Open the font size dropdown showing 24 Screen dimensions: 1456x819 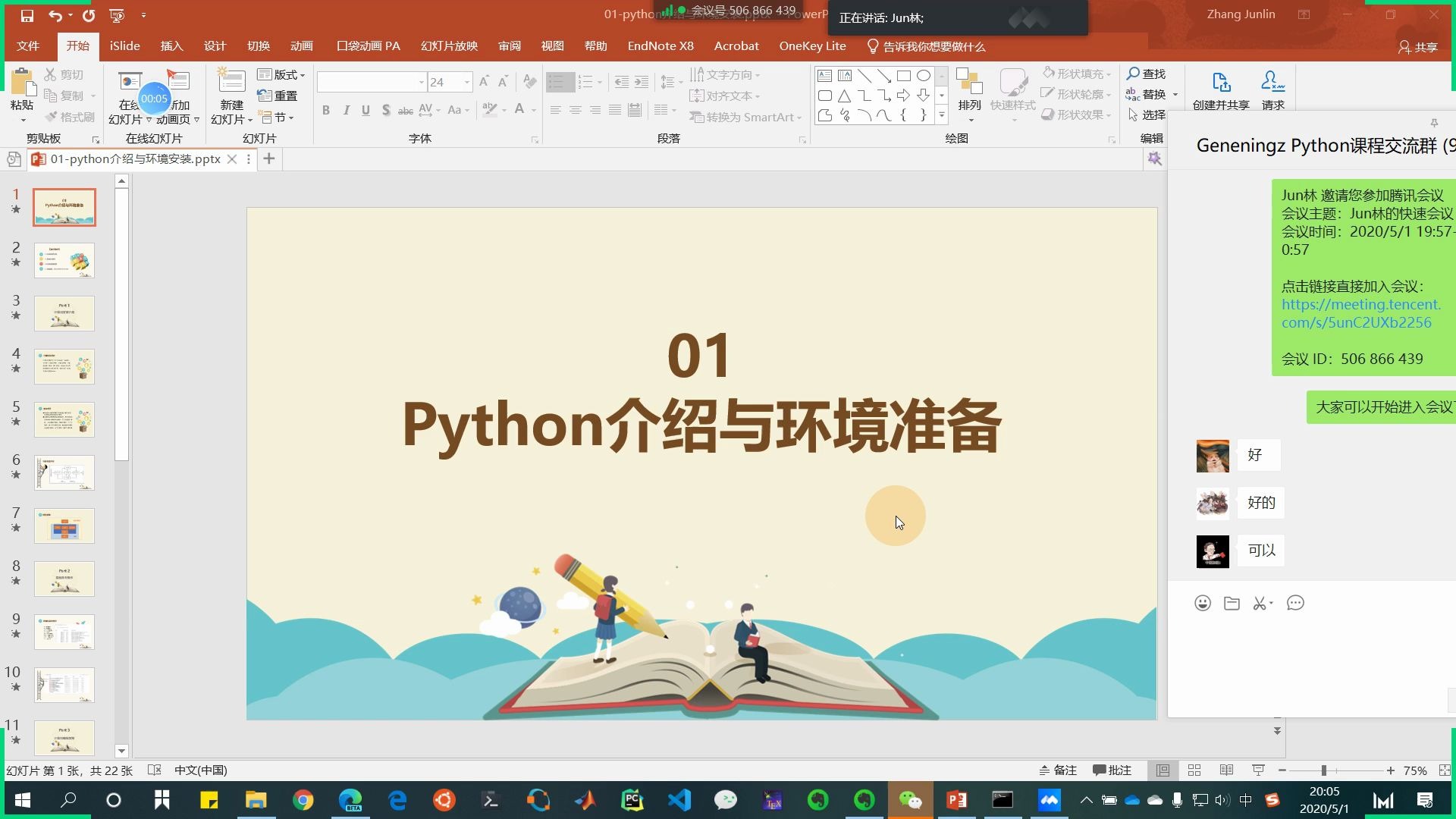[467, 82]
